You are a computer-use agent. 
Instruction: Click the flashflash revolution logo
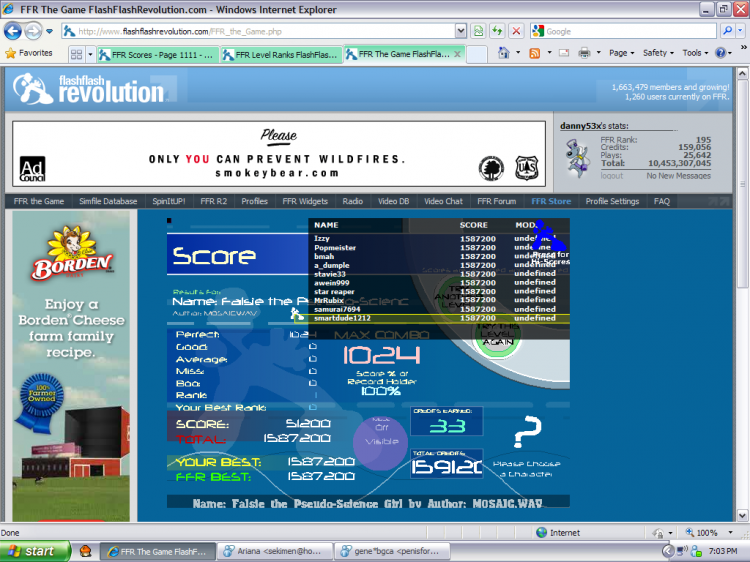click(x=89, y=88)
